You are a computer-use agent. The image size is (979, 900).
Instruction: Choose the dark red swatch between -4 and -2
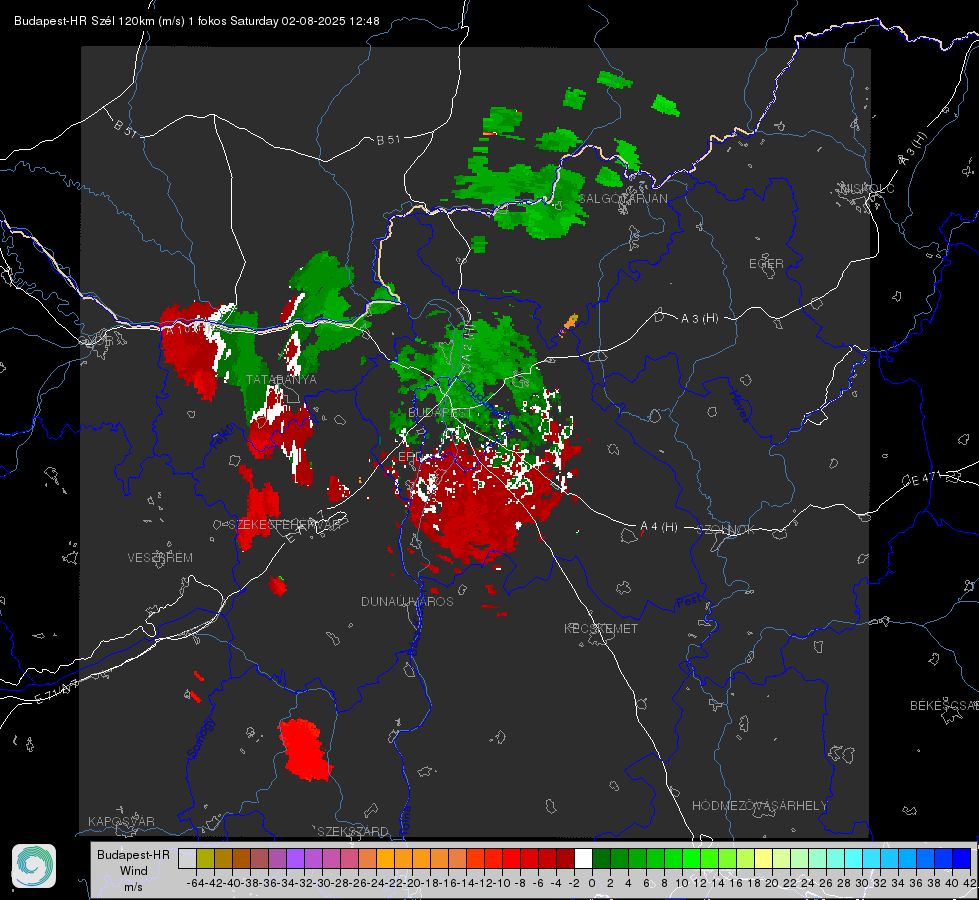566,859
